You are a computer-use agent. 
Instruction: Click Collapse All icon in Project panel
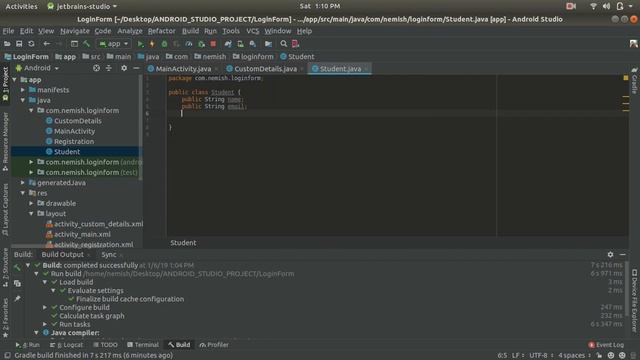[x=109, y=68]
